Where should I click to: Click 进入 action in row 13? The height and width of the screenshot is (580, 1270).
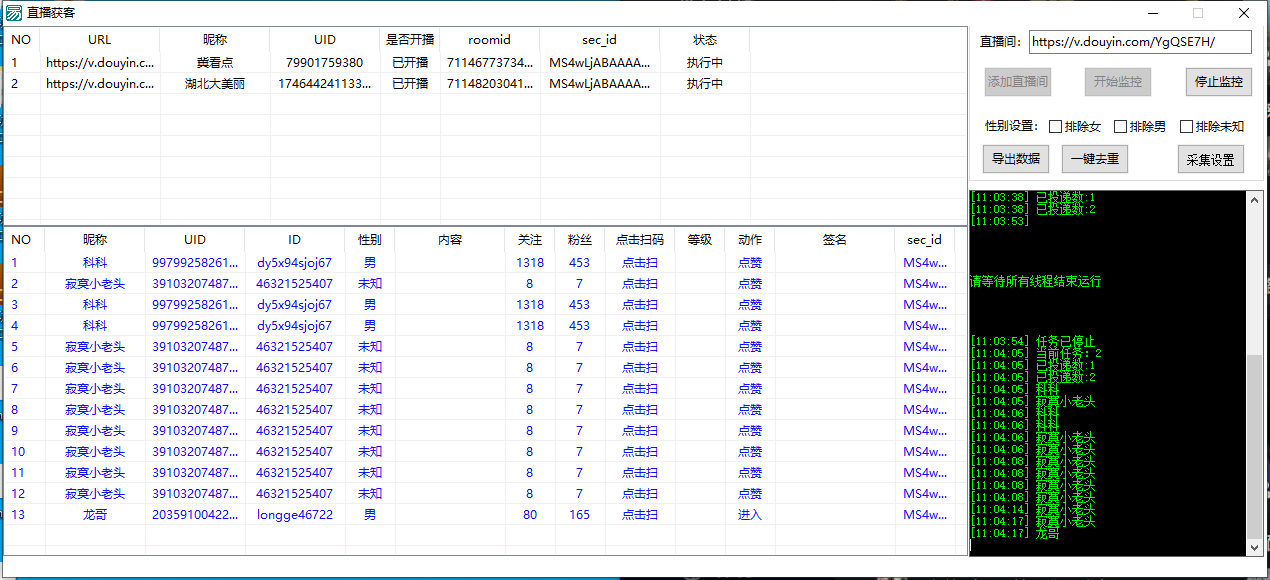[x=750, y=515]
